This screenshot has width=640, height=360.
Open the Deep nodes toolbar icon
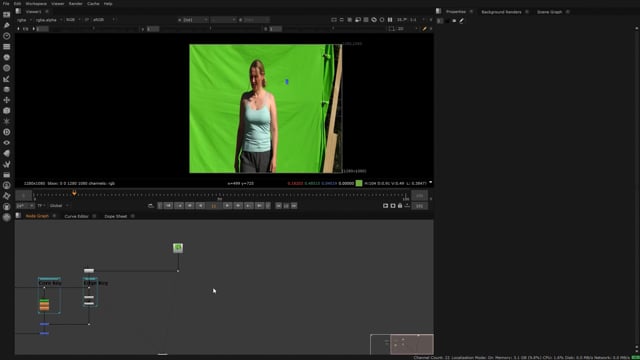[x=7, y=132]
